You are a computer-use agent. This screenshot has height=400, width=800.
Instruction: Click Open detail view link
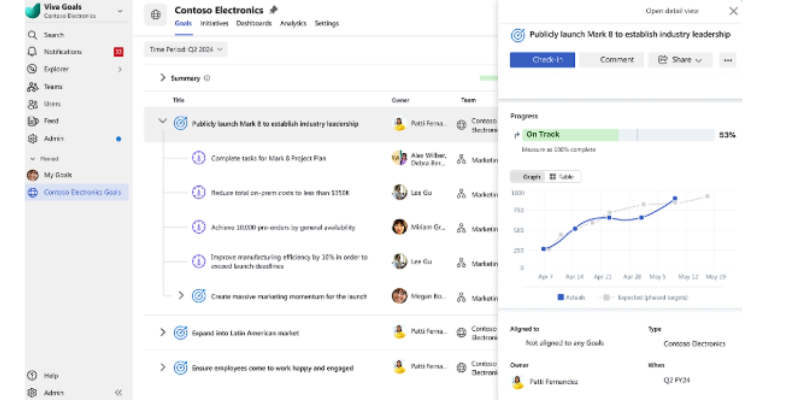click(672, 11)
